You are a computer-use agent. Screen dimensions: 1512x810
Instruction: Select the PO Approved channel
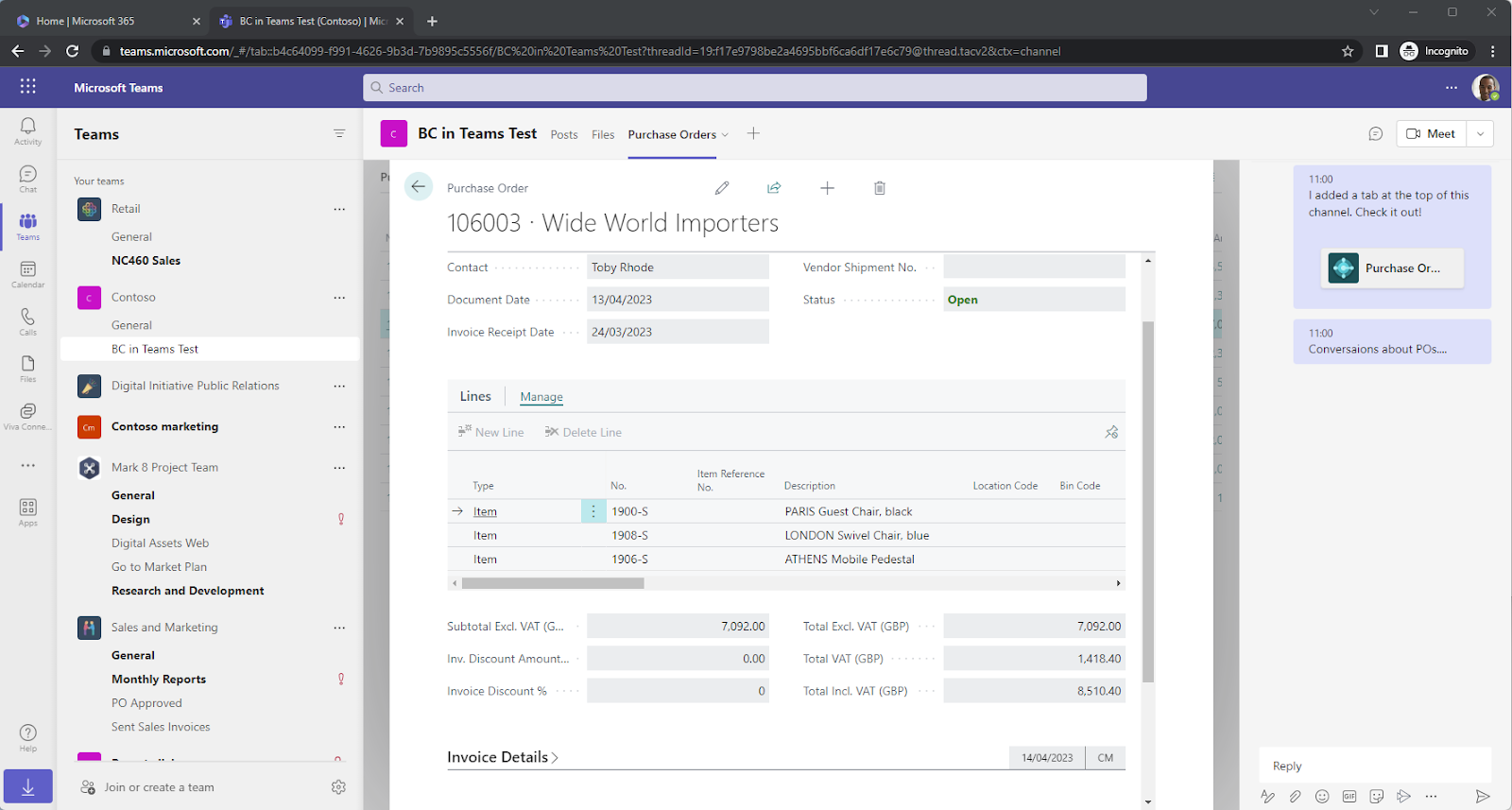pos(146,703)
